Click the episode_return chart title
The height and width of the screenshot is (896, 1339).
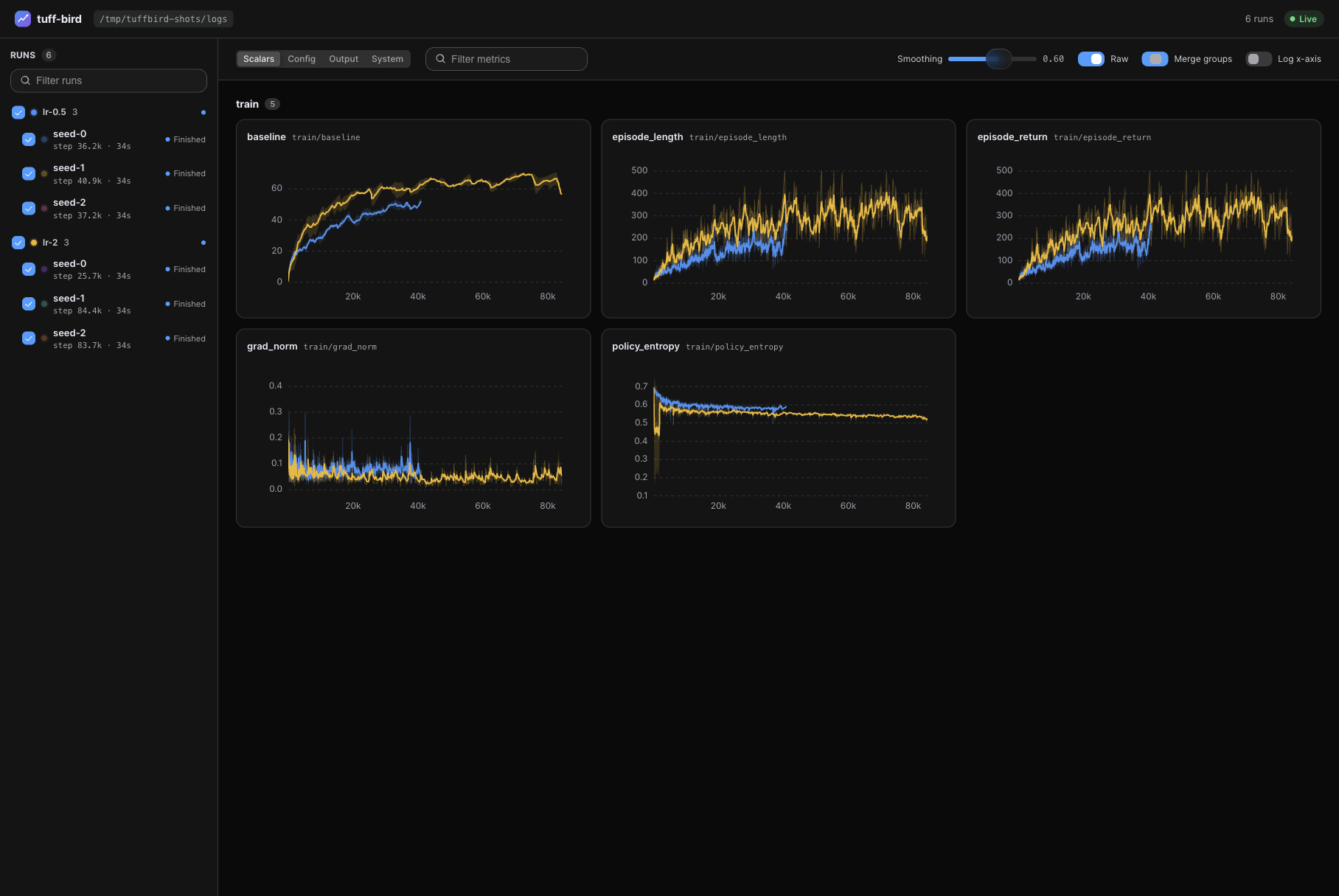[1012, 137]
